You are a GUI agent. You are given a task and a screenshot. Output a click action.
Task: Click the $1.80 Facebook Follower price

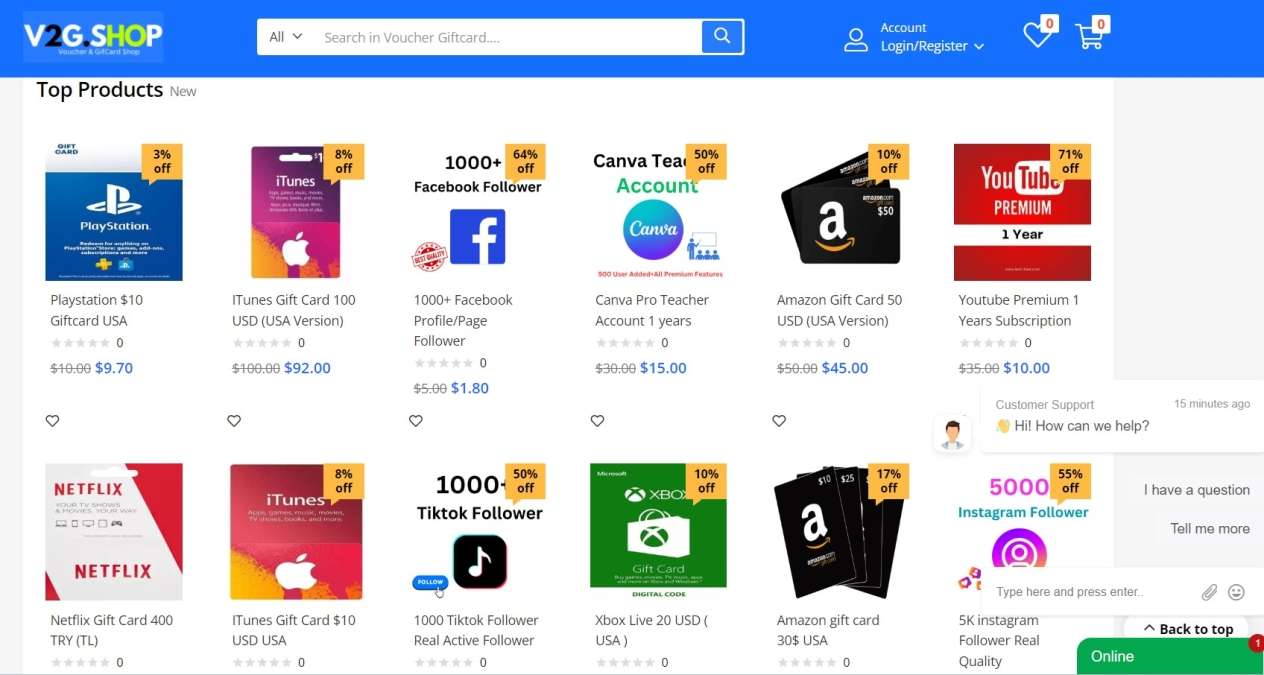tap(470, 388)
